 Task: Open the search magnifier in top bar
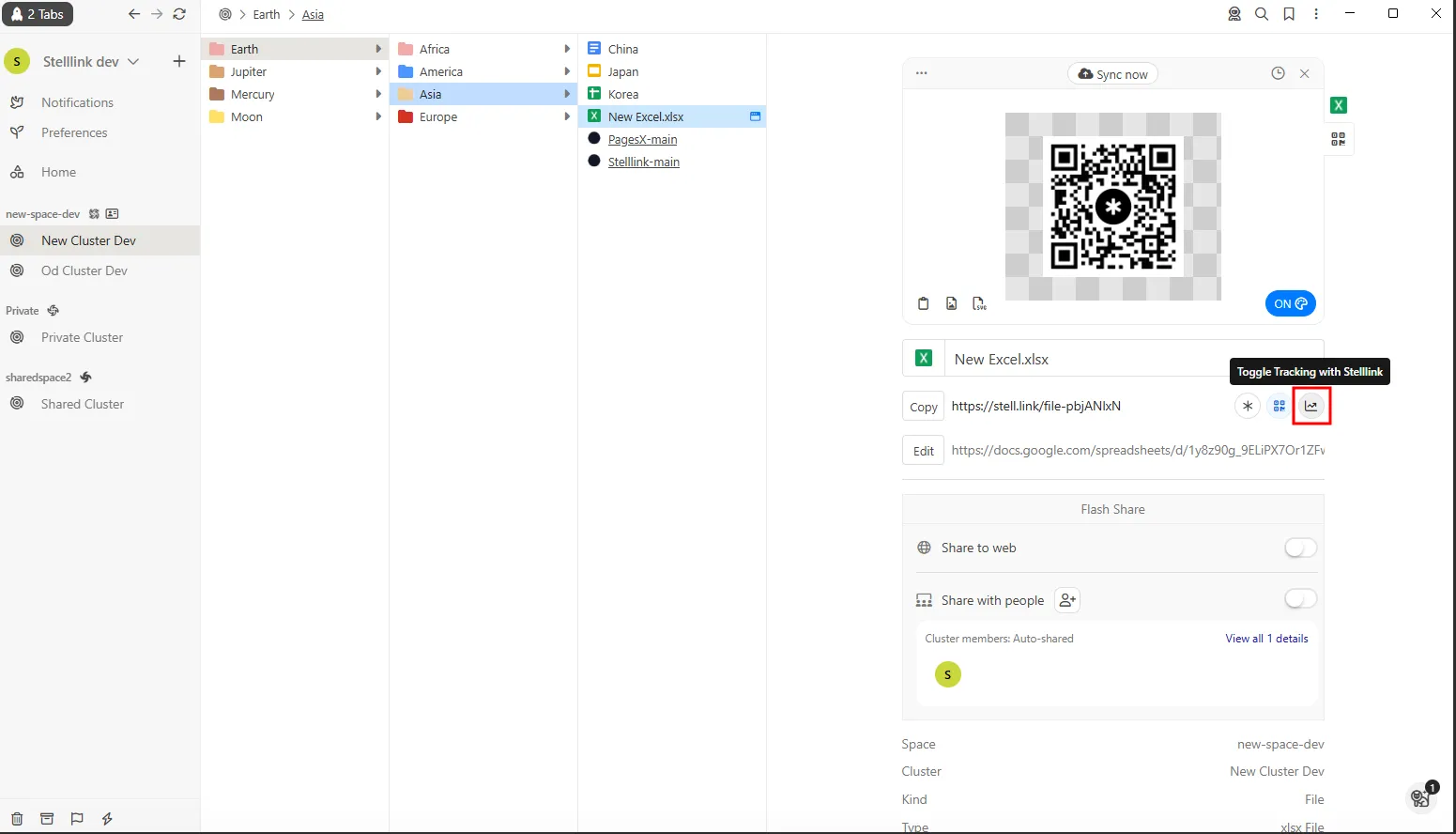tap(1262, 14)
